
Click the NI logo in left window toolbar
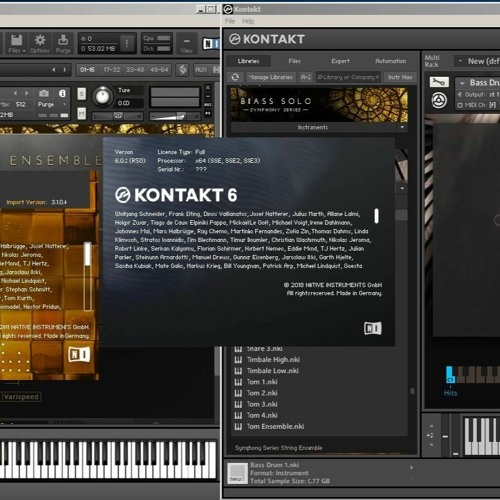tap(211, 43)
